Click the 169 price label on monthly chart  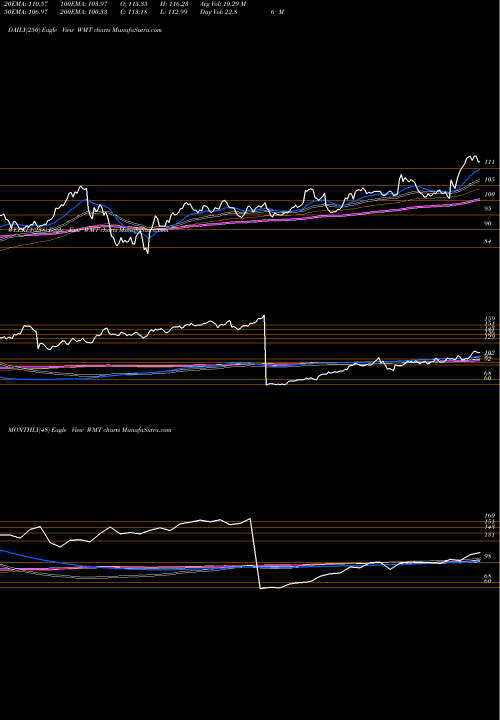489,516
